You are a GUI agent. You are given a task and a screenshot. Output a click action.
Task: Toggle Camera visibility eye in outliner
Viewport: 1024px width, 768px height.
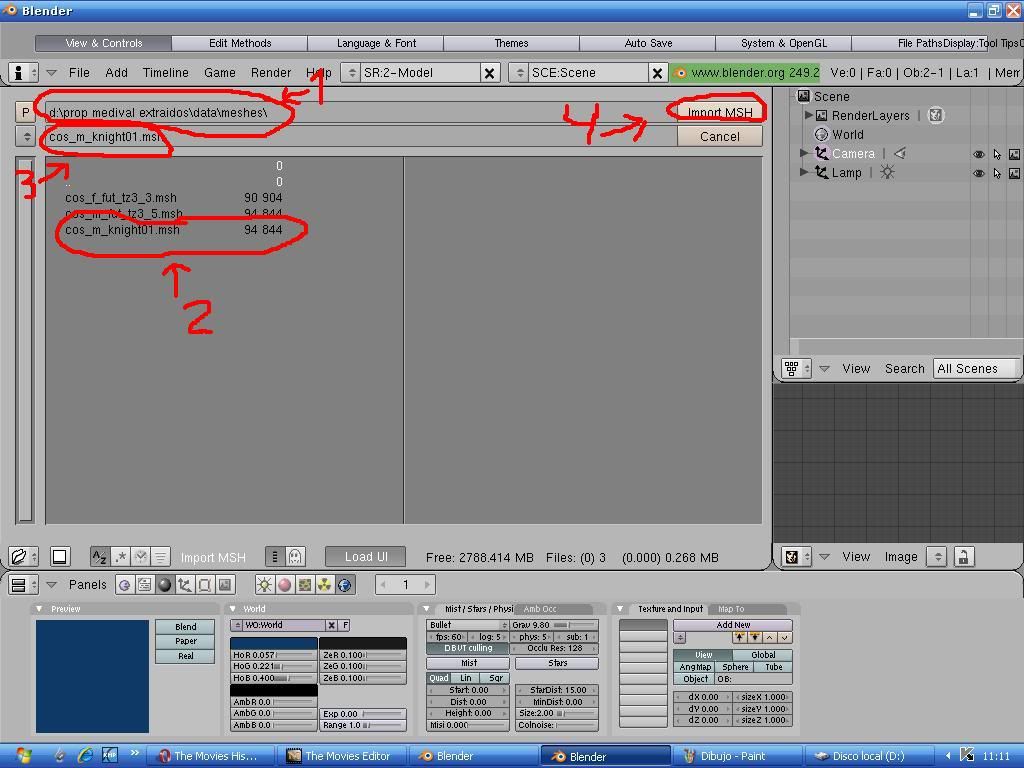pos(978,155)
